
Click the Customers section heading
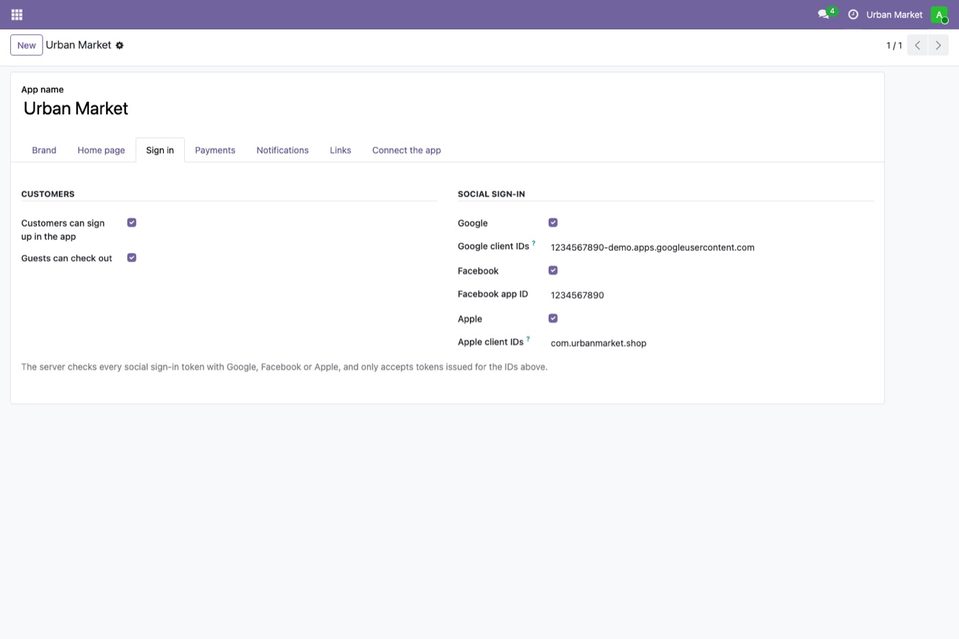[x=48, y=194]
